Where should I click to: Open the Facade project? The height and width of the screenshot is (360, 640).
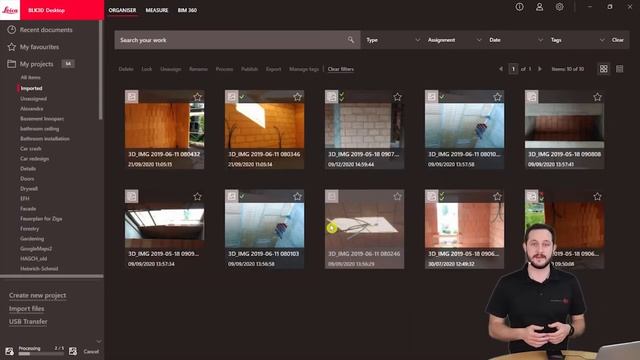coord(28,209)
